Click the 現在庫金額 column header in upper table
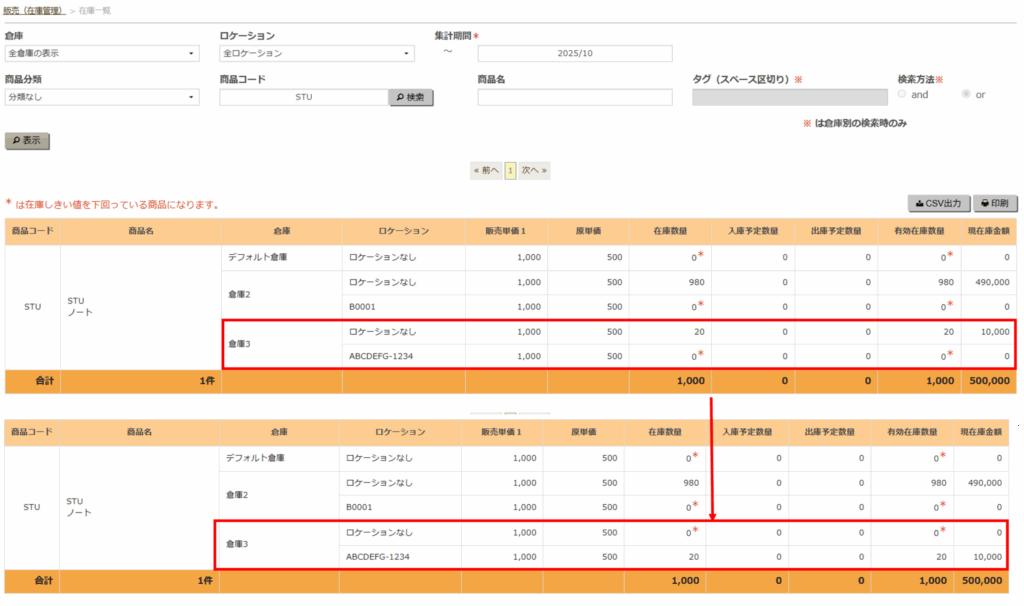Screen dimensions: 1024x606 point(985,231)
